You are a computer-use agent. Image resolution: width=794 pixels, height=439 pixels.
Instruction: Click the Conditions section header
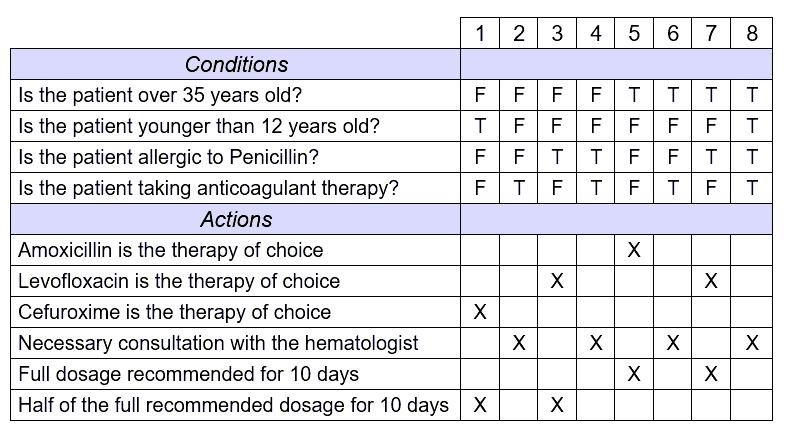(236, 64)
